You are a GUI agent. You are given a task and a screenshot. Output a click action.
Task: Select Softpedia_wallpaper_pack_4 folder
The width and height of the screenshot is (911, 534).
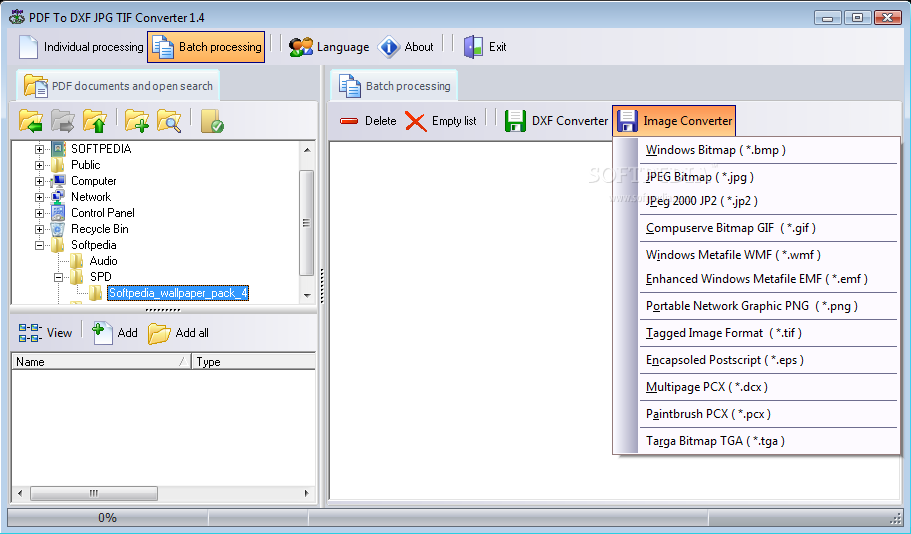178,293
